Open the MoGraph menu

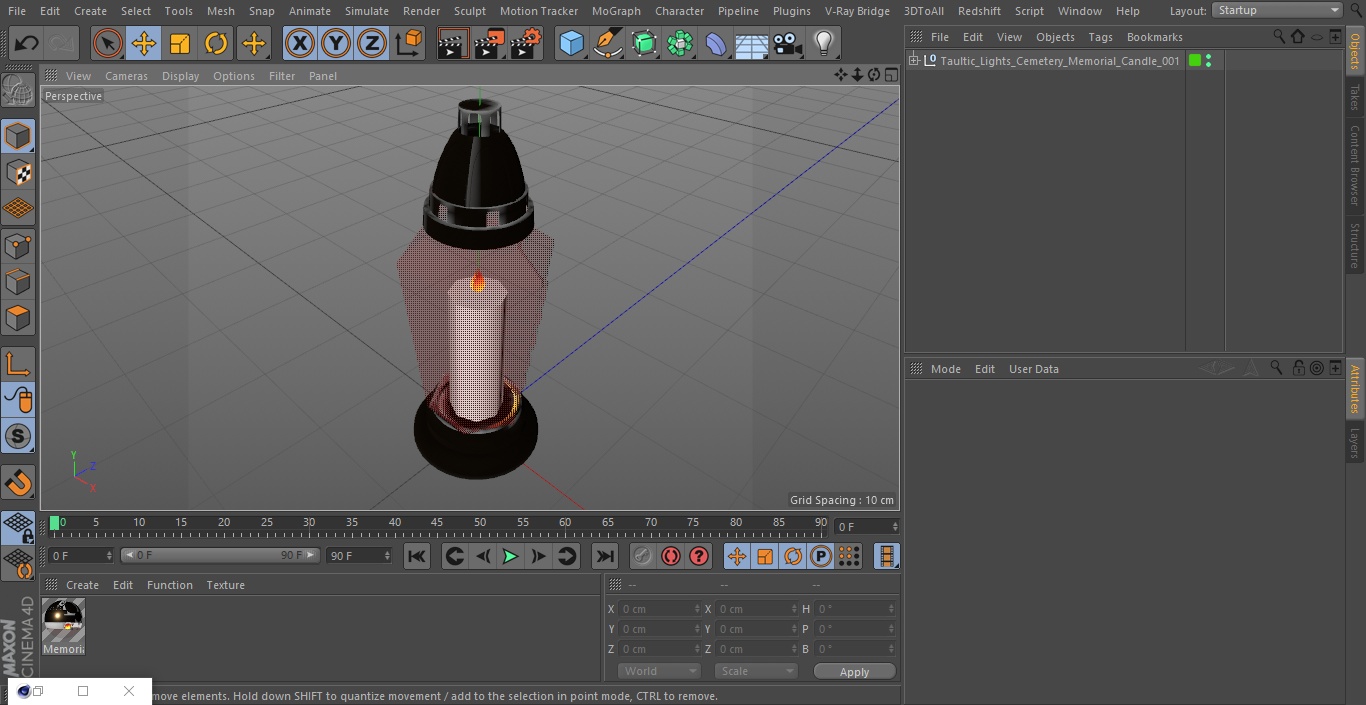coord(616,11)
